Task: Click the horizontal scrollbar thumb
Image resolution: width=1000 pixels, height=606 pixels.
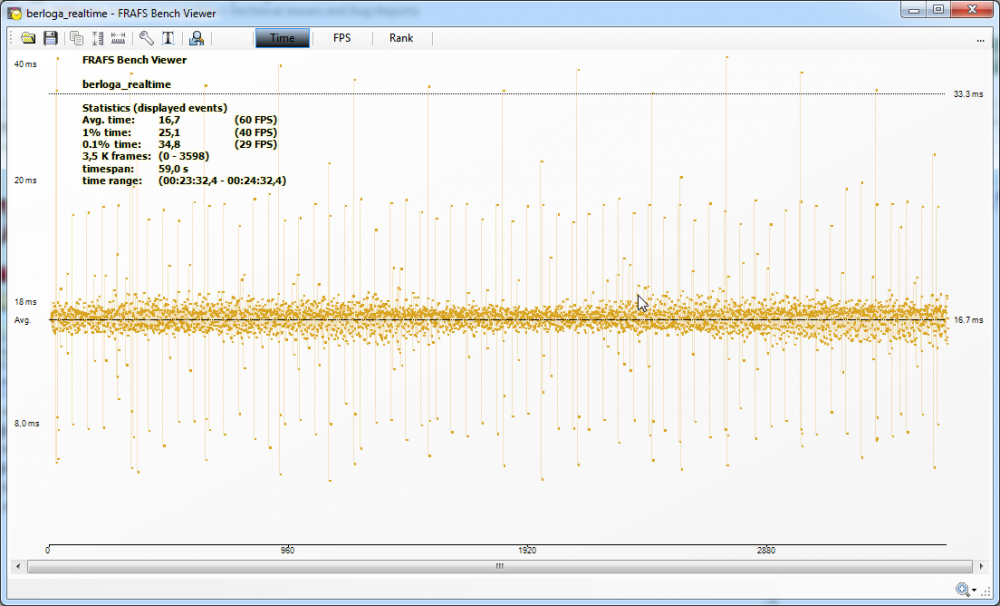Action: pos(499,566)
